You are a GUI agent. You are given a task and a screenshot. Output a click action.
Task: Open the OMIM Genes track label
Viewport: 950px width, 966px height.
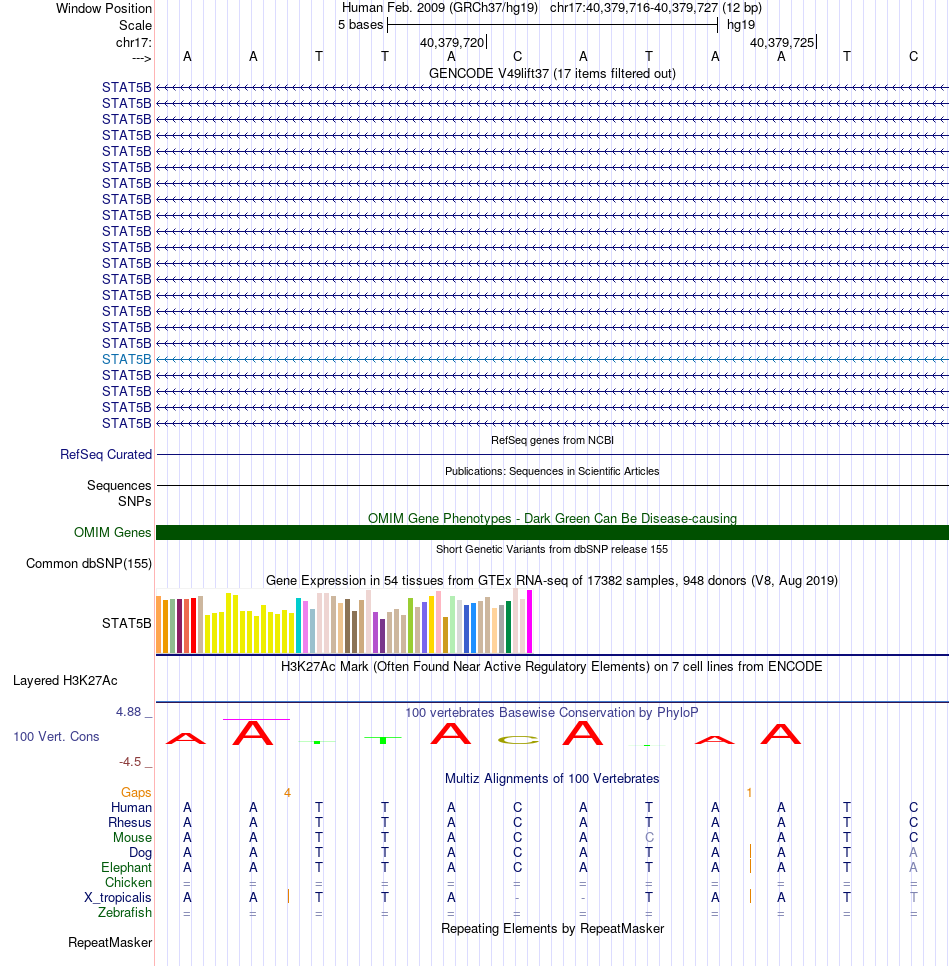point(112,532)
